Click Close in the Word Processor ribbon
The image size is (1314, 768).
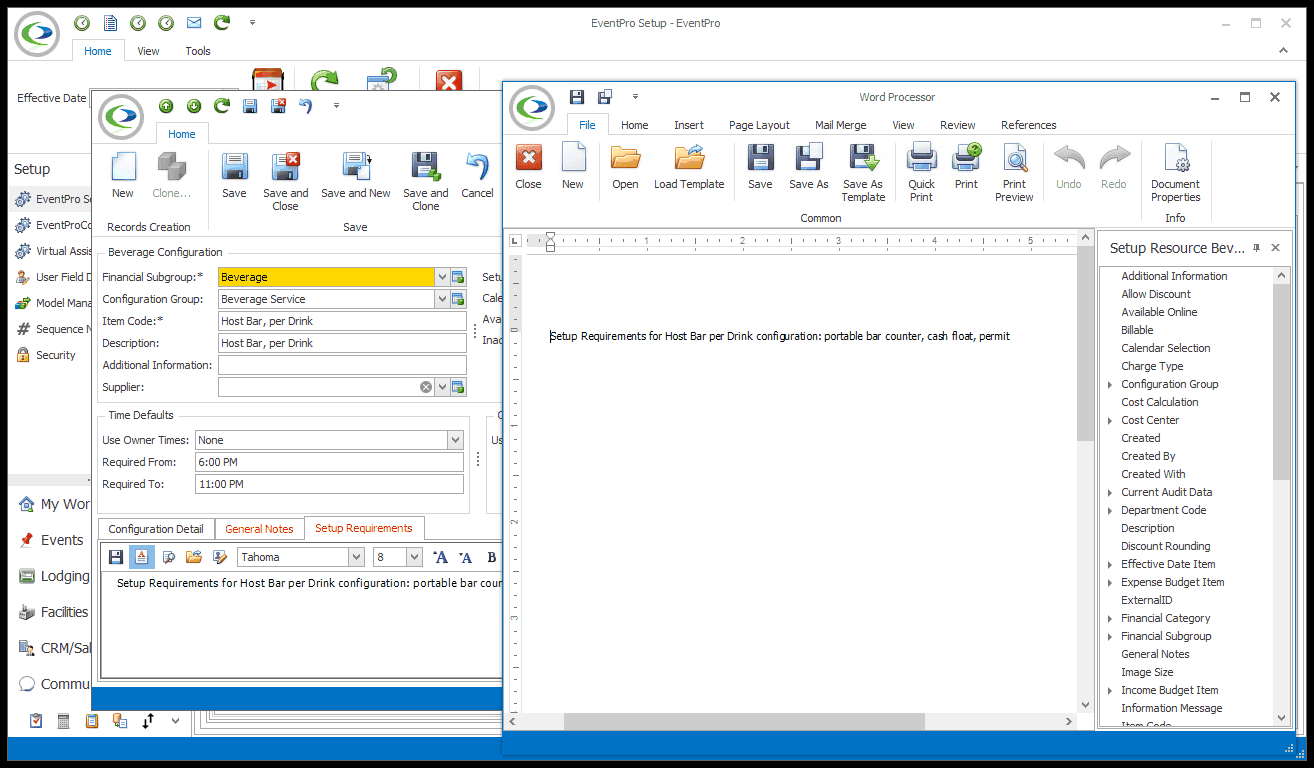(x=528, y=166)
